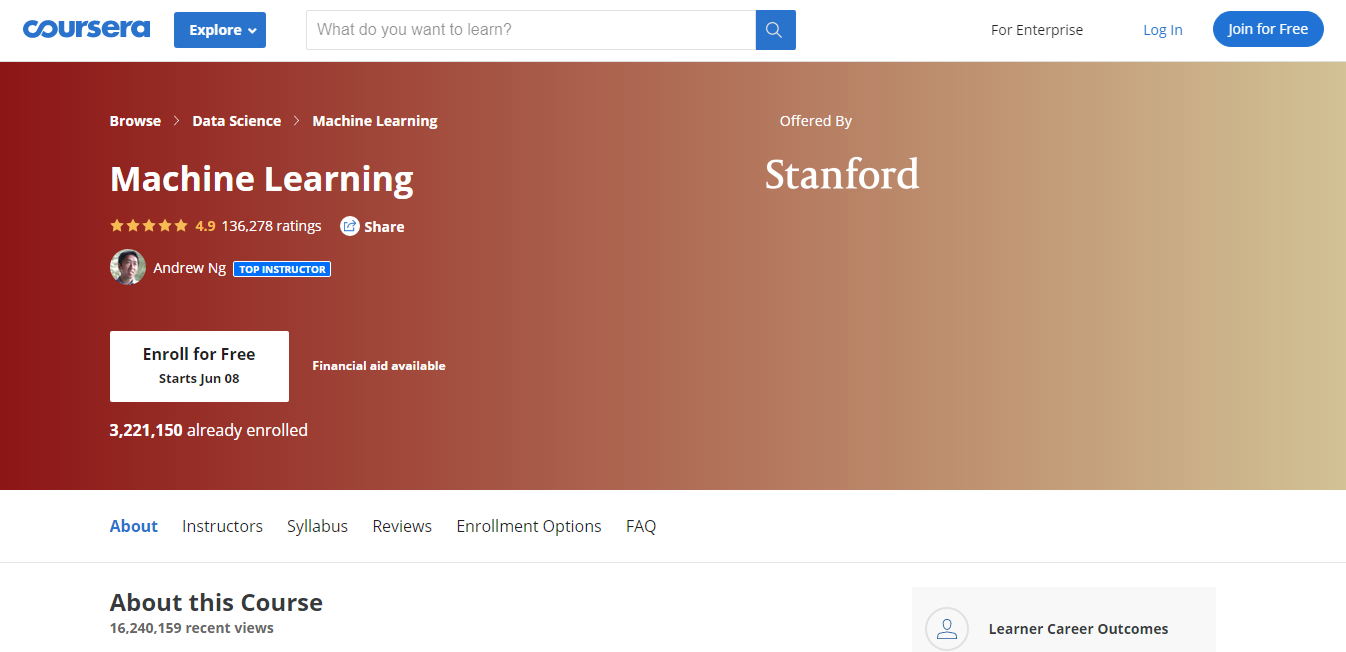Click the search magnifier icon
Screen dimensions: 1346x652
(x=774, y=30)
